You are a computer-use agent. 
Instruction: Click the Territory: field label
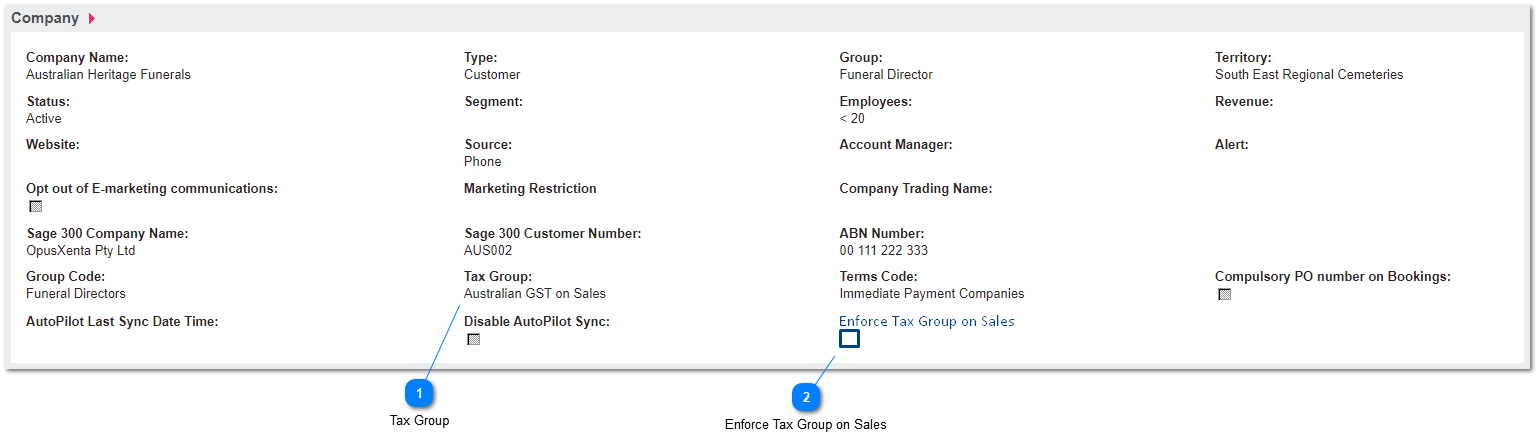(1243, 58)
